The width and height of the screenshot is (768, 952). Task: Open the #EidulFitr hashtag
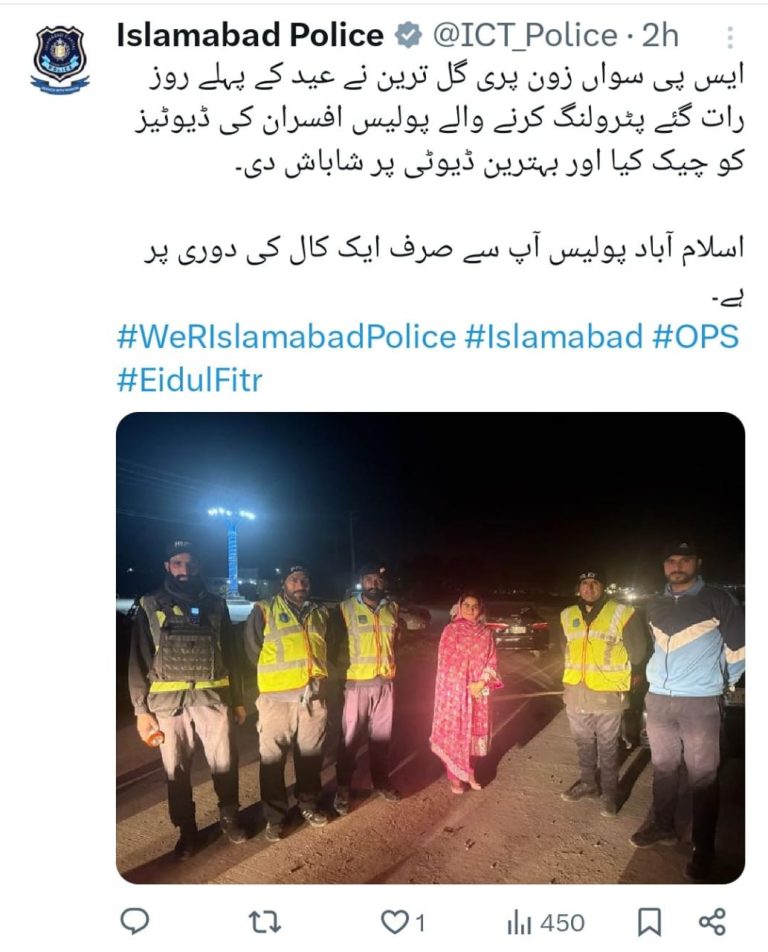point(189,381)
